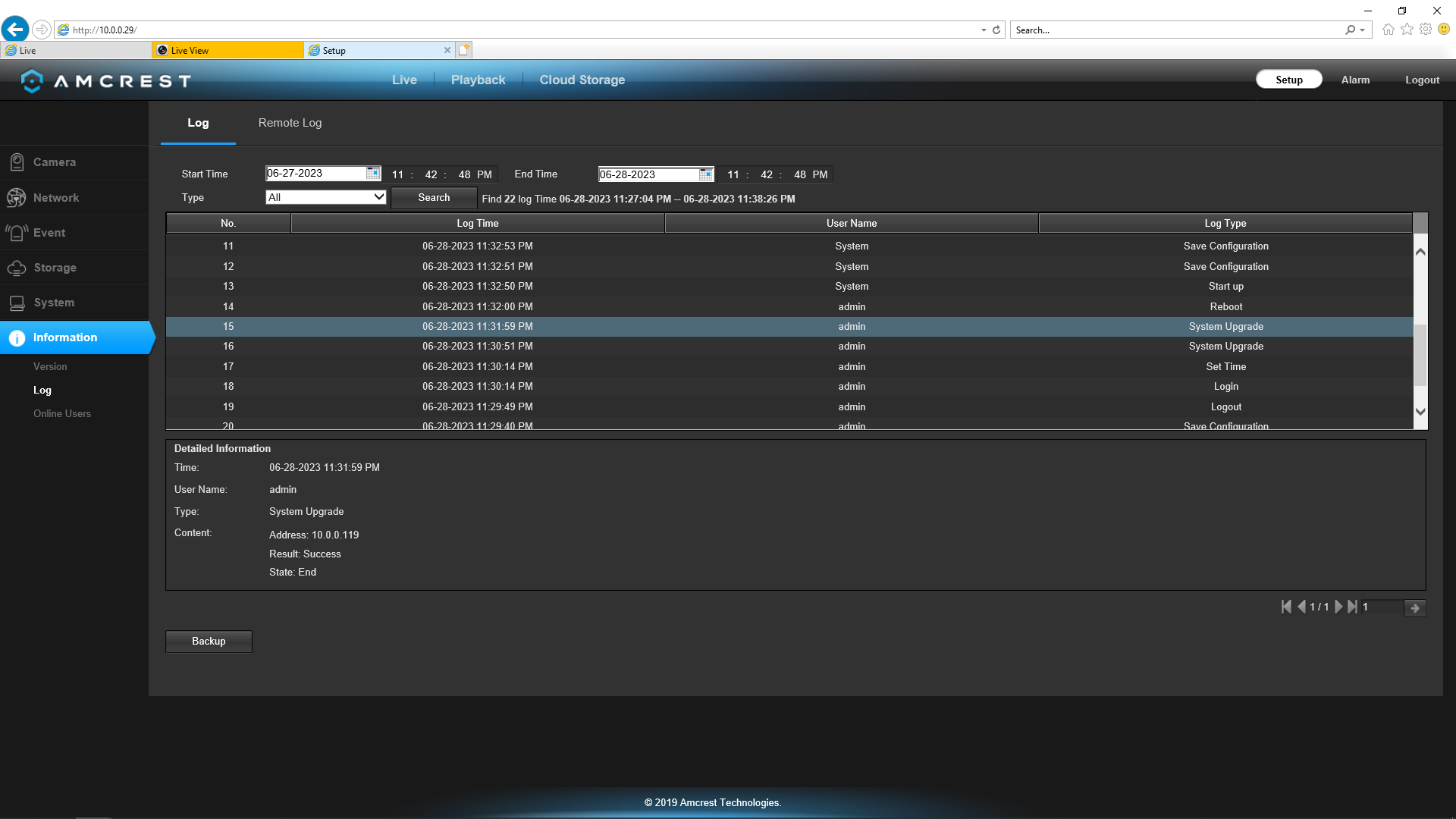1456x819 pixels.
Task: Expand the address bar history dropdown
Action: pos(984,30)
